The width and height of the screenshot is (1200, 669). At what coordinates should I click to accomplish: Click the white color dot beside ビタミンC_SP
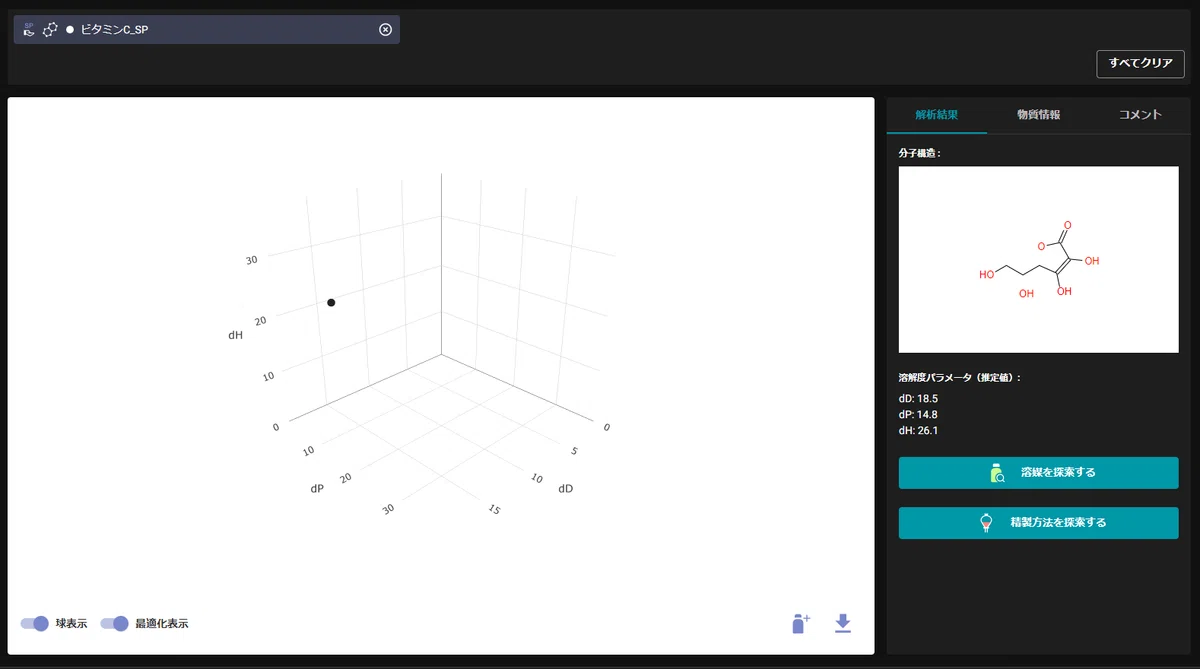pyautogui.click(x=70, y=30)
